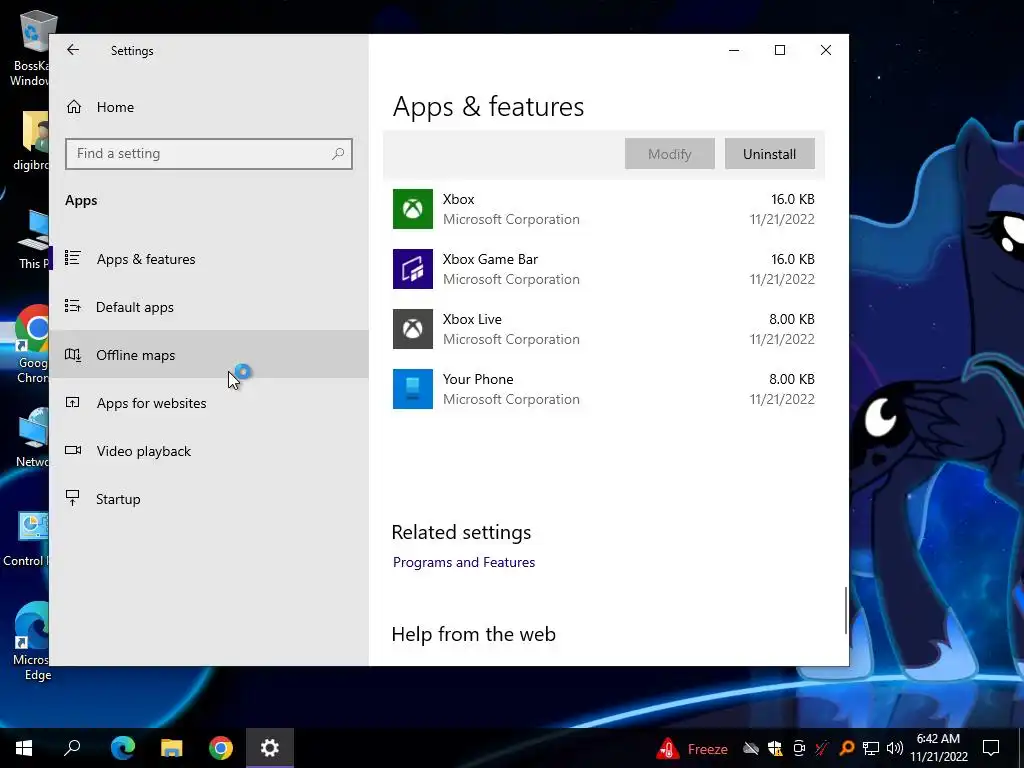1024x768 pixels.
Task: Select the Your Phone app icon
Action: point(413,389)
